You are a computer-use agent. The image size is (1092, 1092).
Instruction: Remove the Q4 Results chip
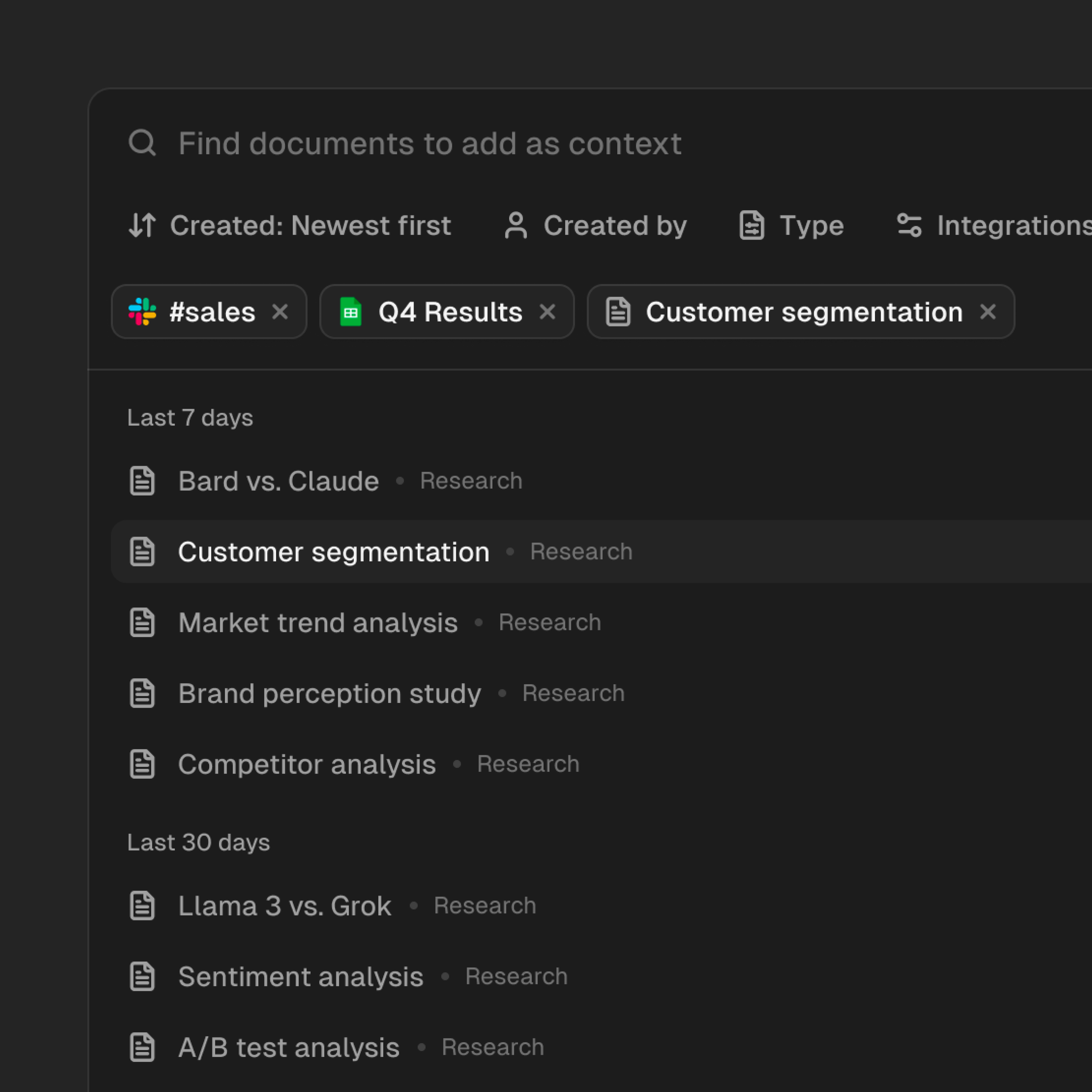tap(547, 312)
